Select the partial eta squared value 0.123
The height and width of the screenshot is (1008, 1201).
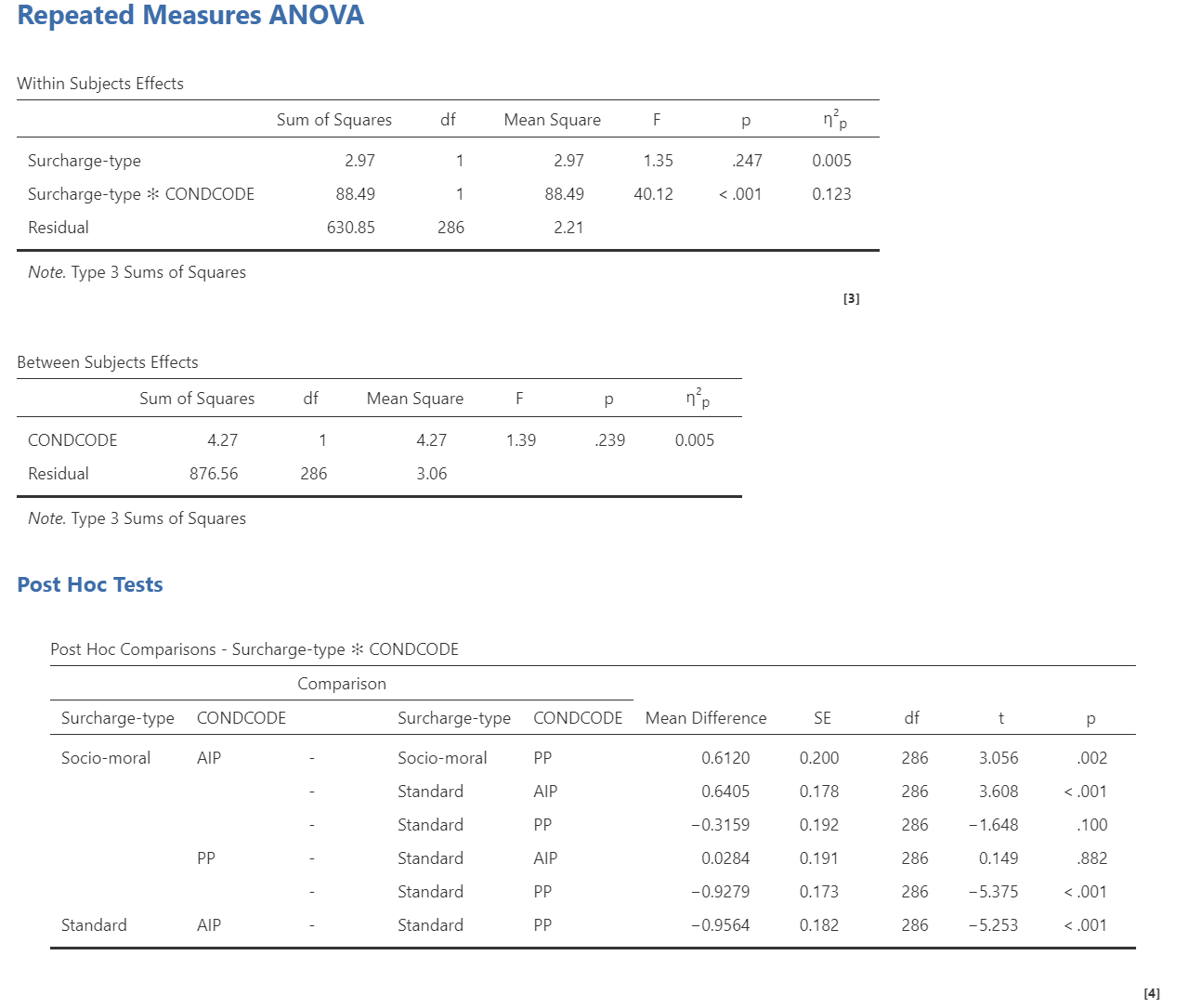tap(831, 194)
